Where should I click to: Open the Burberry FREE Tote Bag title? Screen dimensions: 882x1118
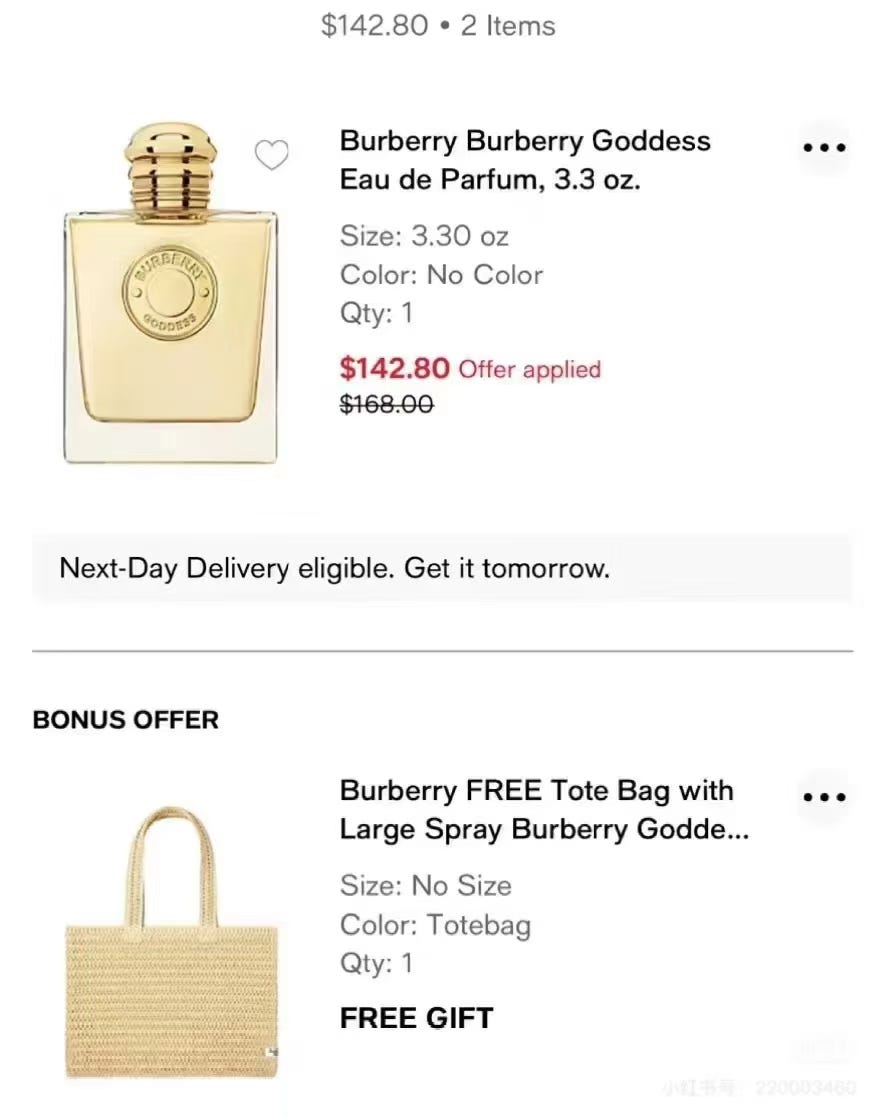543,810
